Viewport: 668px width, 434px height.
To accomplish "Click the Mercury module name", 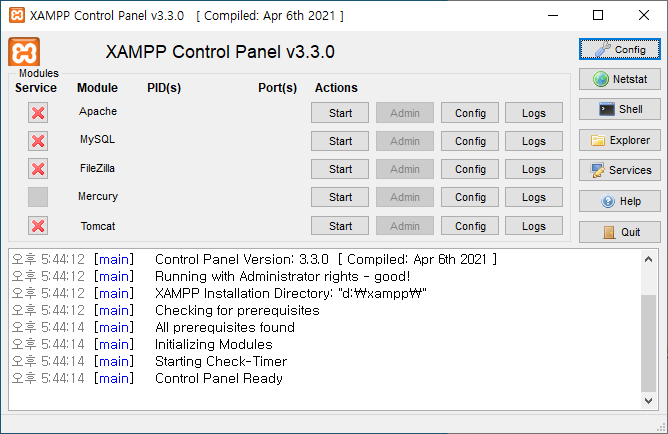I will [98, 196].
